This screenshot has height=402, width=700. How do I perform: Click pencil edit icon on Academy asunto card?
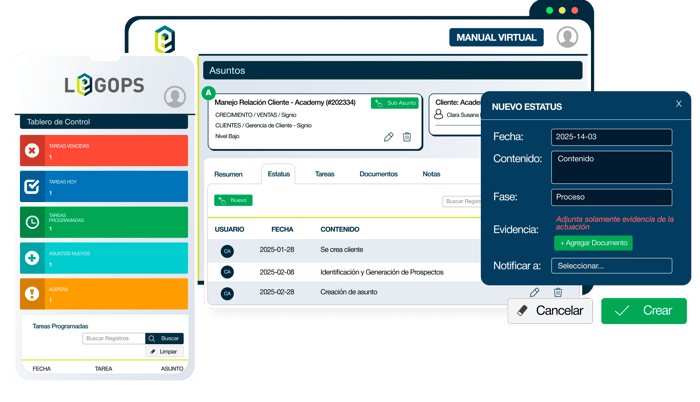coord(388,137)
